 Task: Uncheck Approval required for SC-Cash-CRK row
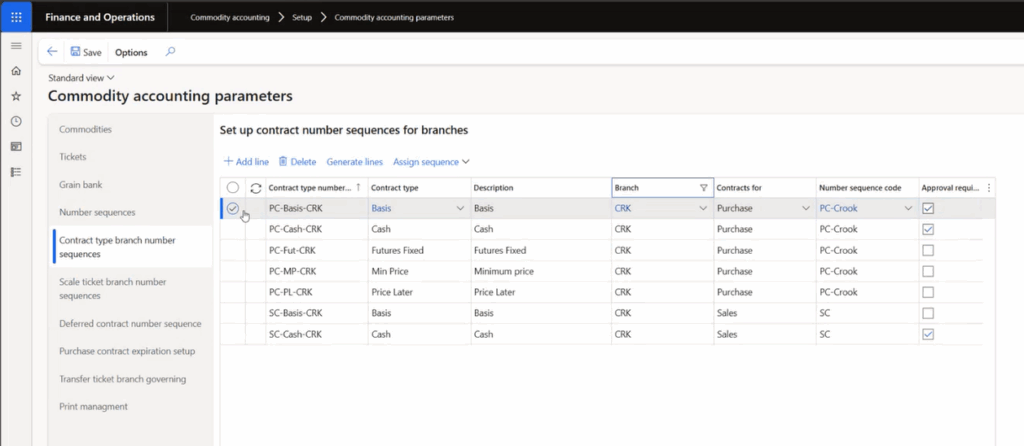click(x=928, y=334)
